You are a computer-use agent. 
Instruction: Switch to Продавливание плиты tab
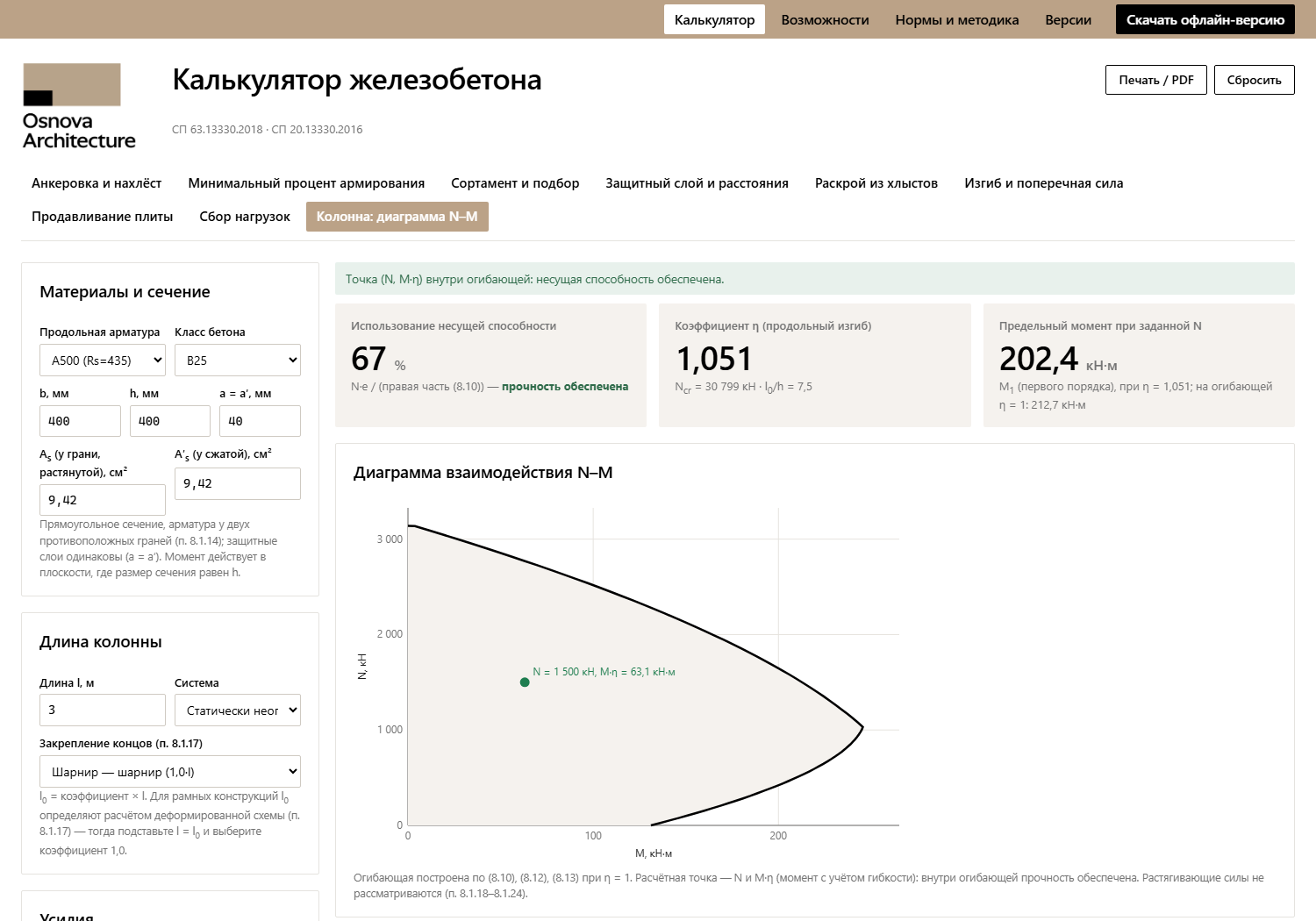(x=102, y=217)
